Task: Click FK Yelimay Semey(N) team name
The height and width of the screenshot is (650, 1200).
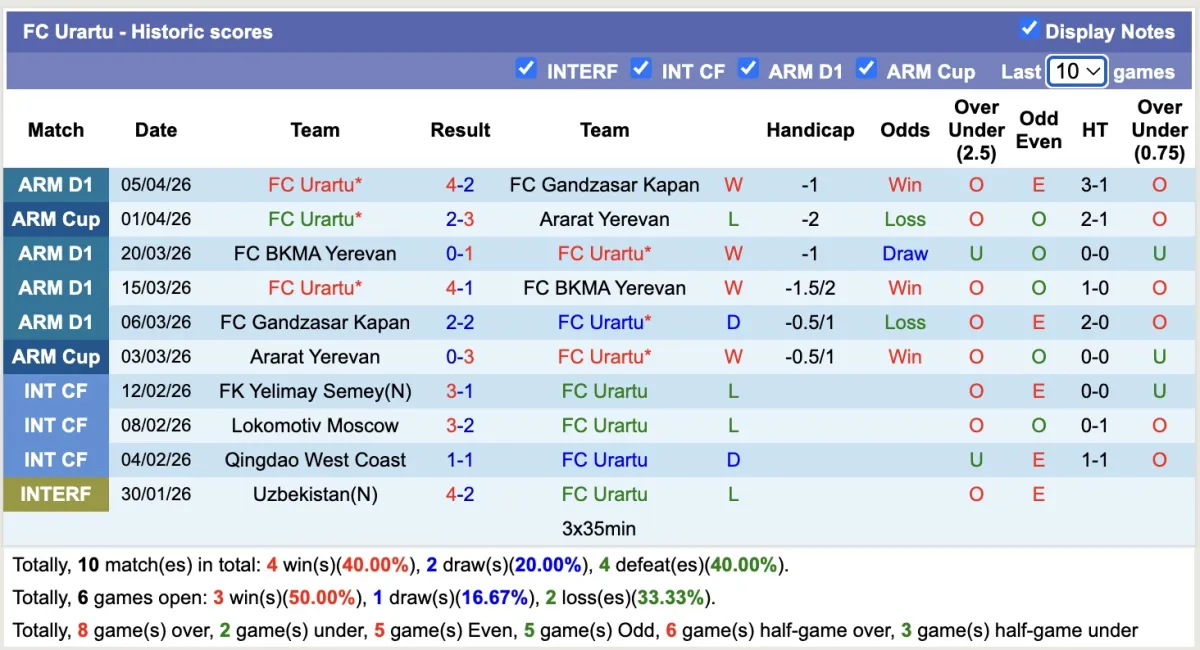Action: (315, 391)
